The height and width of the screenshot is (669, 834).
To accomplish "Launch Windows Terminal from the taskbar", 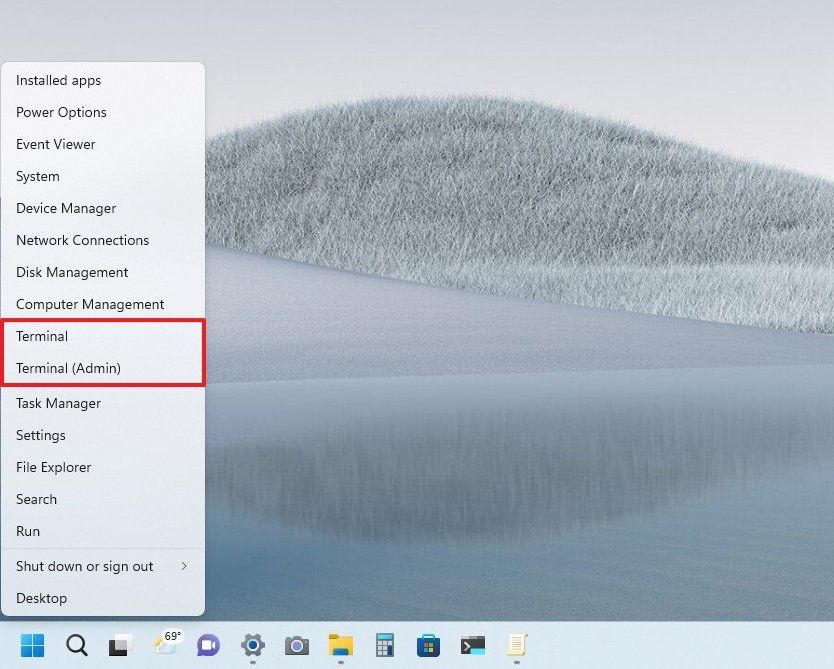I will (x=472, y=646).
